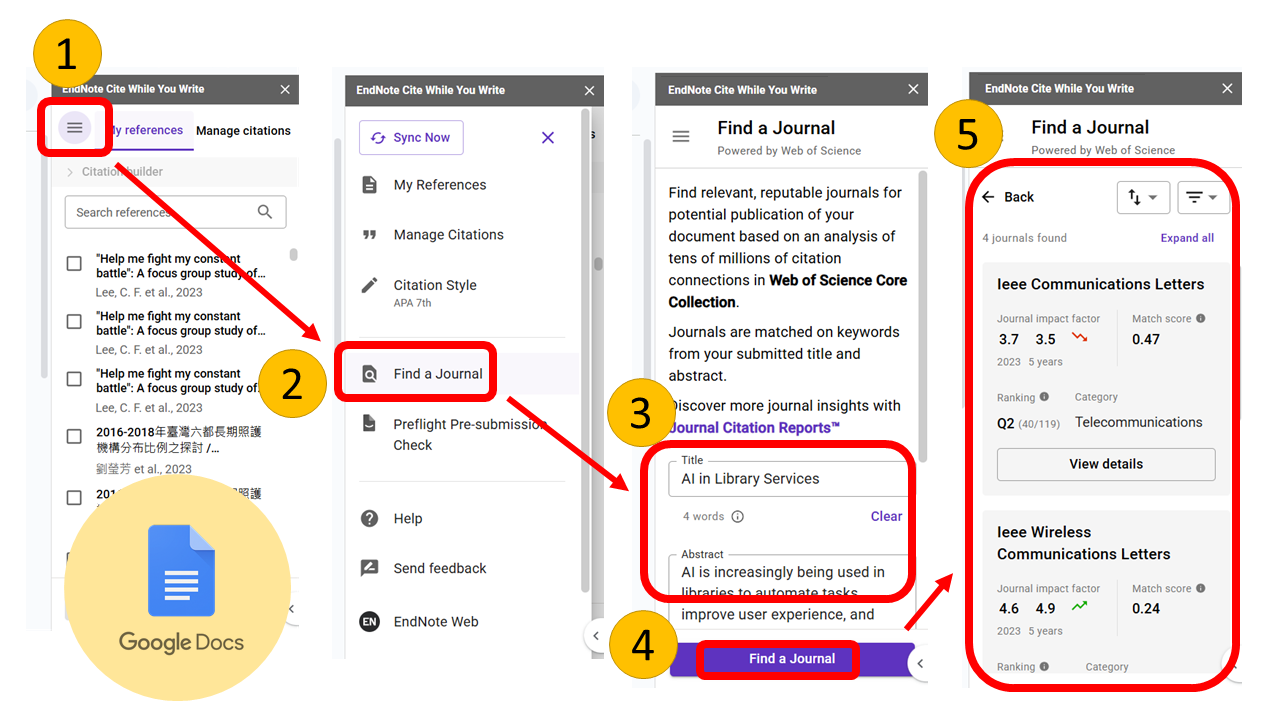Click View details for Ieee Communications Letters

(x=1106, y=464)
